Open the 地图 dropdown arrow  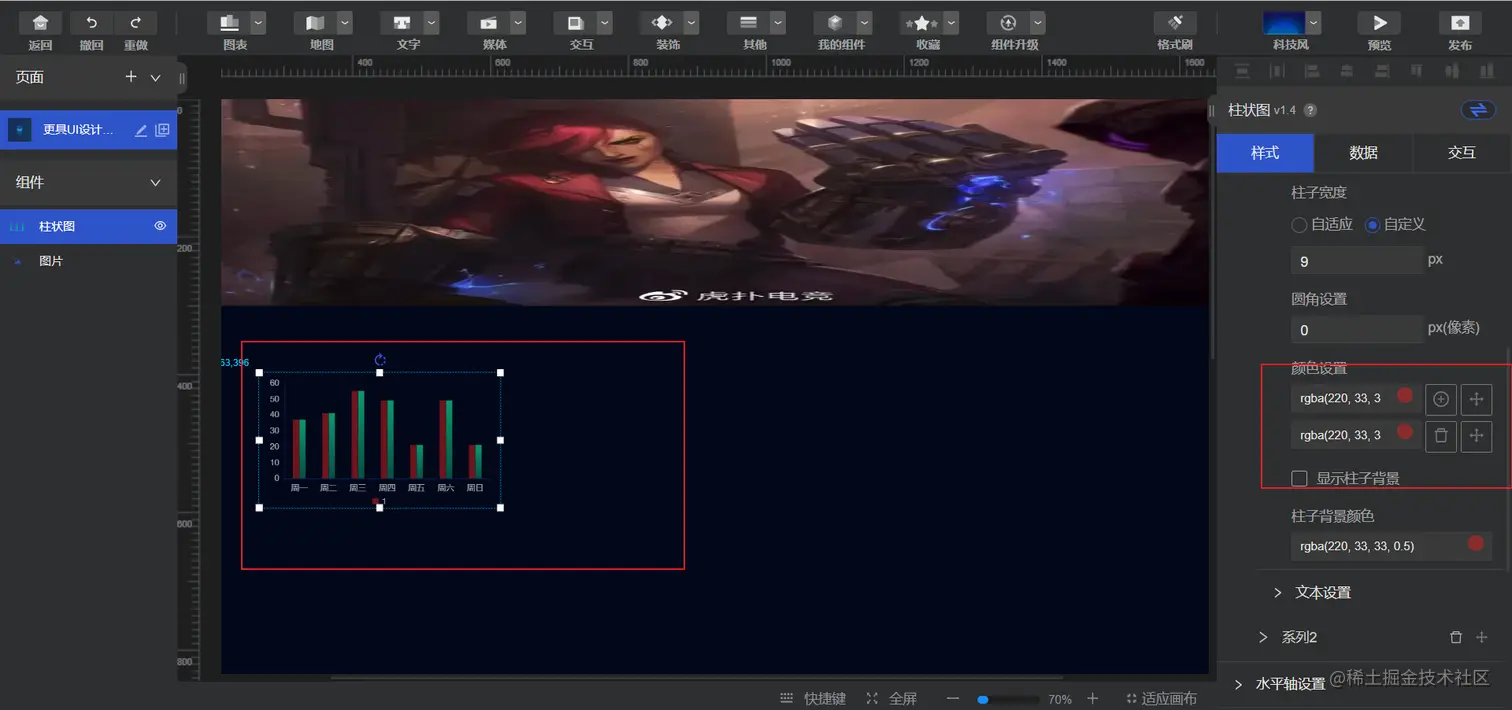(x=345, y=22)
